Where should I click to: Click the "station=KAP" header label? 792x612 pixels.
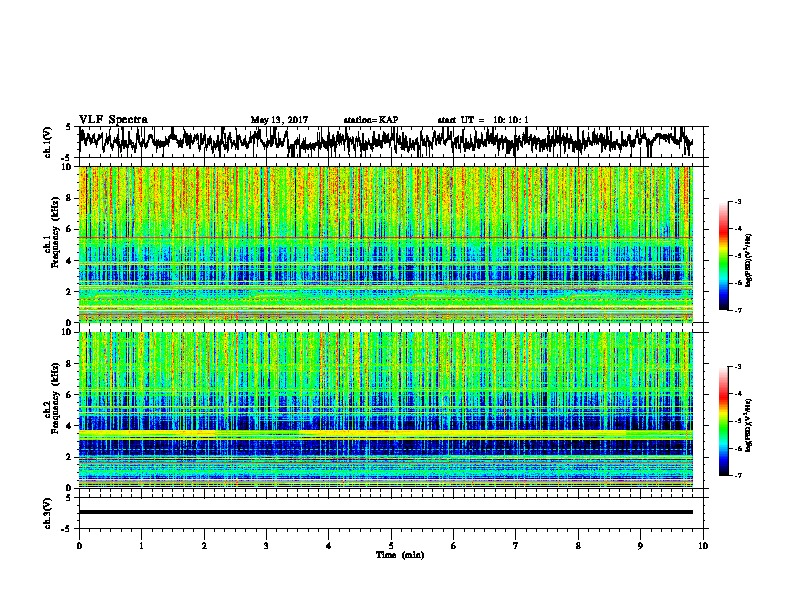click(x=371, y=120)
